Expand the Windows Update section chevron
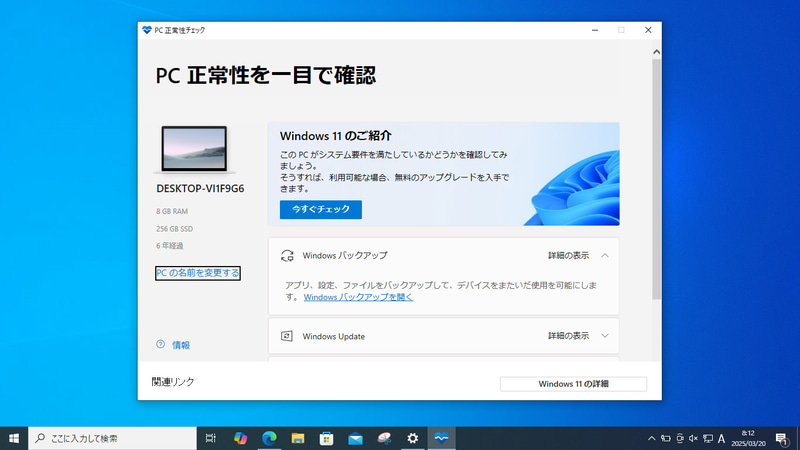 [x=605, y=336]
